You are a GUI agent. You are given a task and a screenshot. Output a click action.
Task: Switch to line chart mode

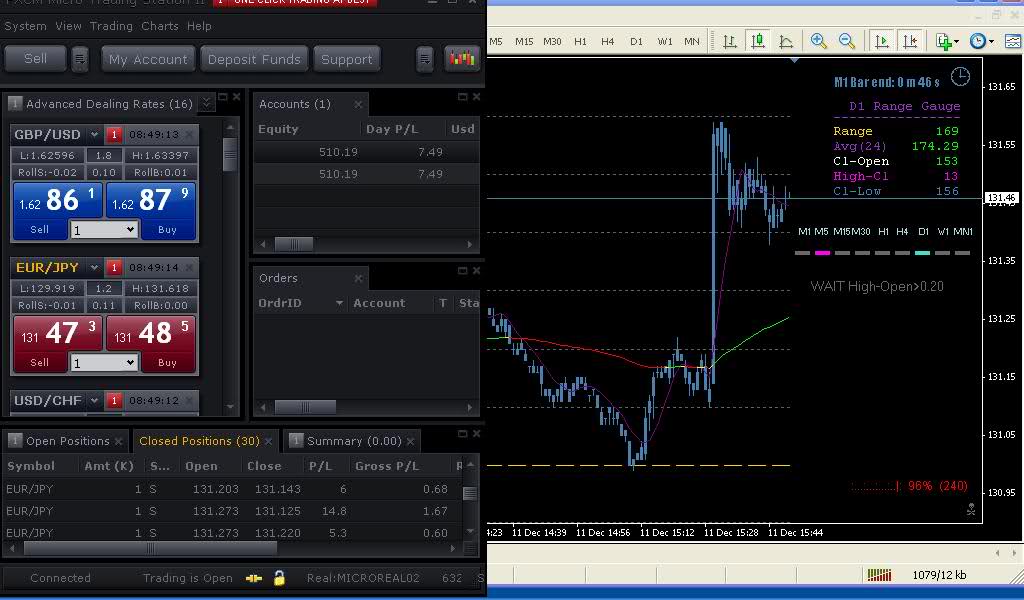(x=786, y=41)
